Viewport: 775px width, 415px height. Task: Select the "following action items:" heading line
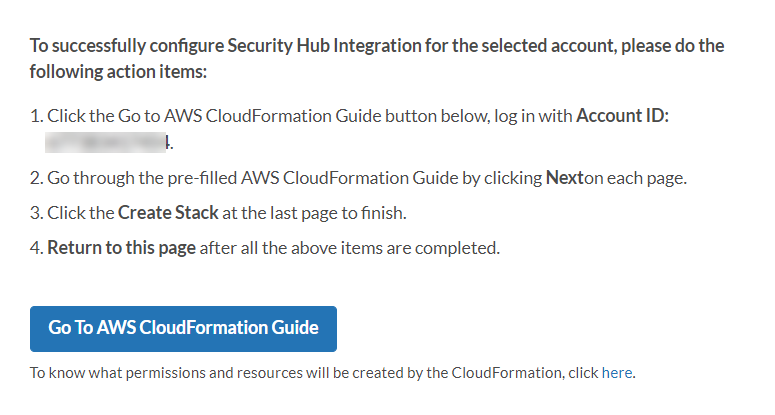(117, 74)
